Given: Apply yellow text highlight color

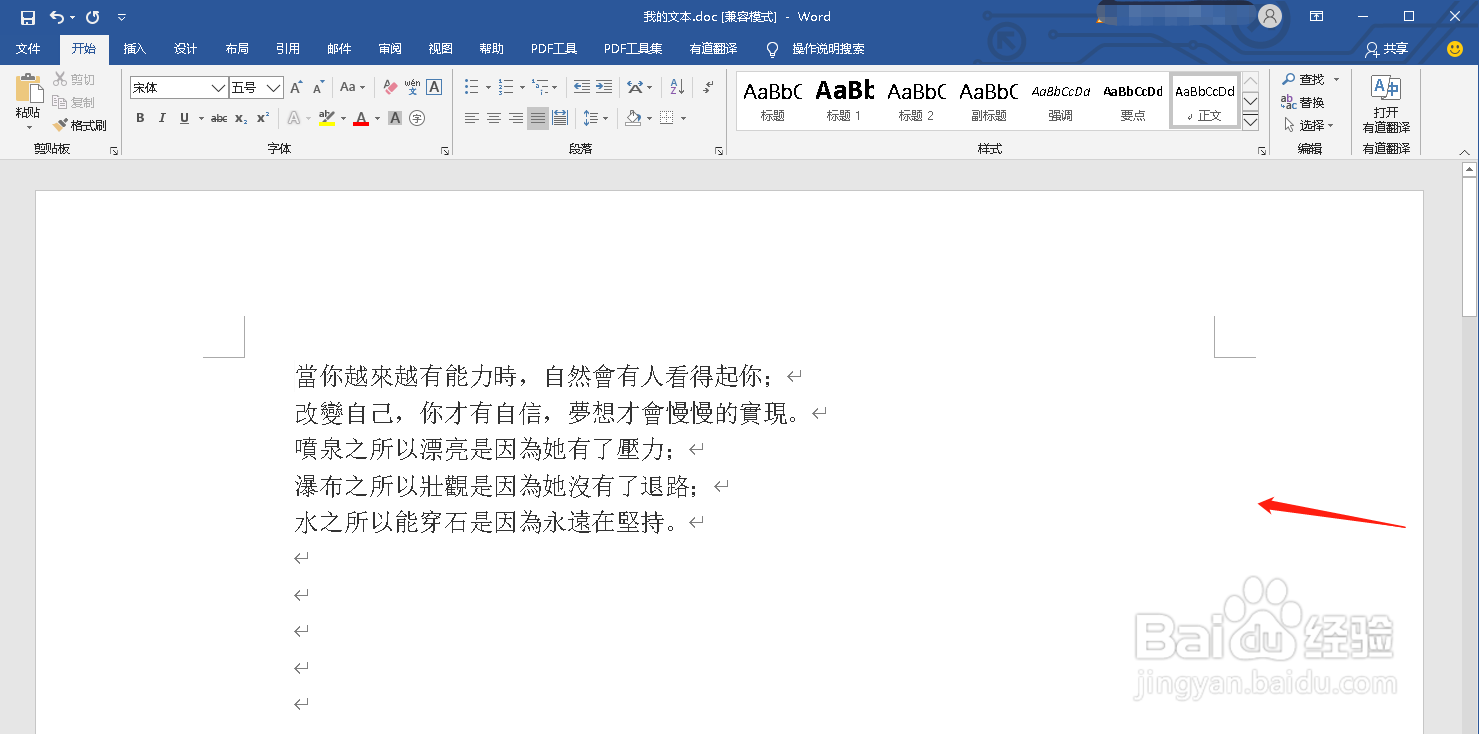Looking at the screenshot, I should (x=326, y=118).
